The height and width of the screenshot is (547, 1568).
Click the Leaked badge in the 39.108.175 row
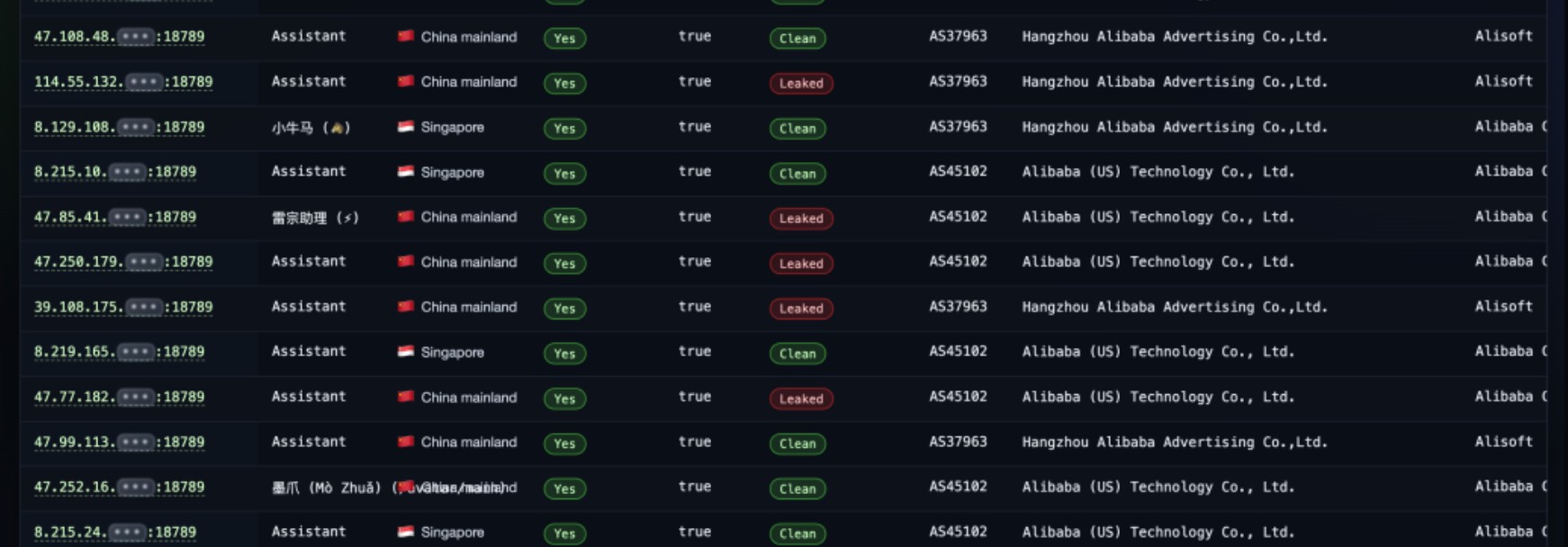[801, 309]
